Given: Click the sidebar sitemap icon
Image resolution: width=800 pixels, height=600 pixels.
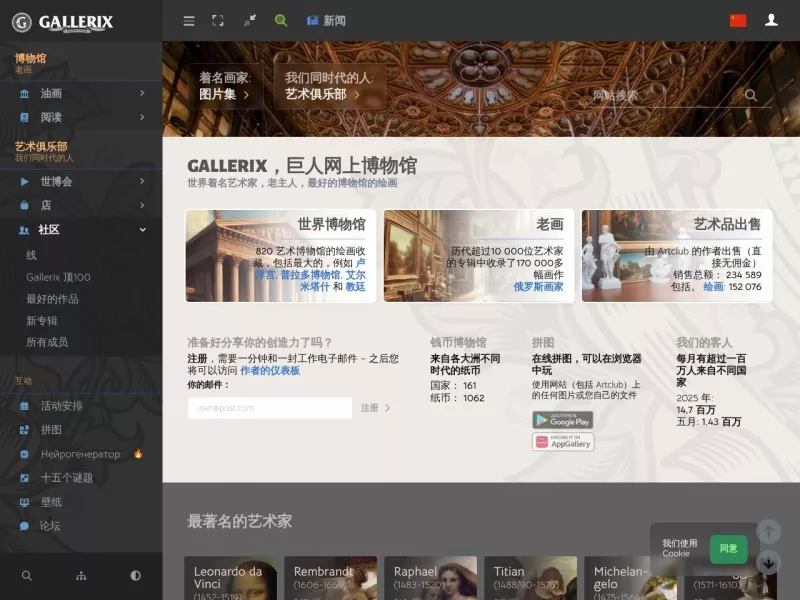Looking at the screenshot, I should 81,576.
